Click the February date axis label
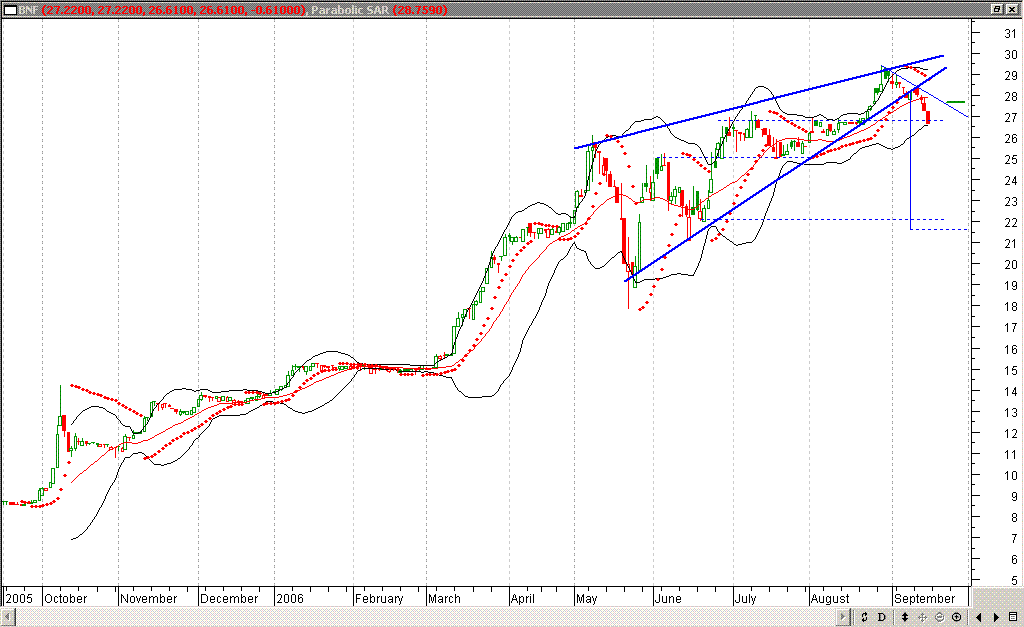Screen dimensions: 1024x627 coord(379,598)
